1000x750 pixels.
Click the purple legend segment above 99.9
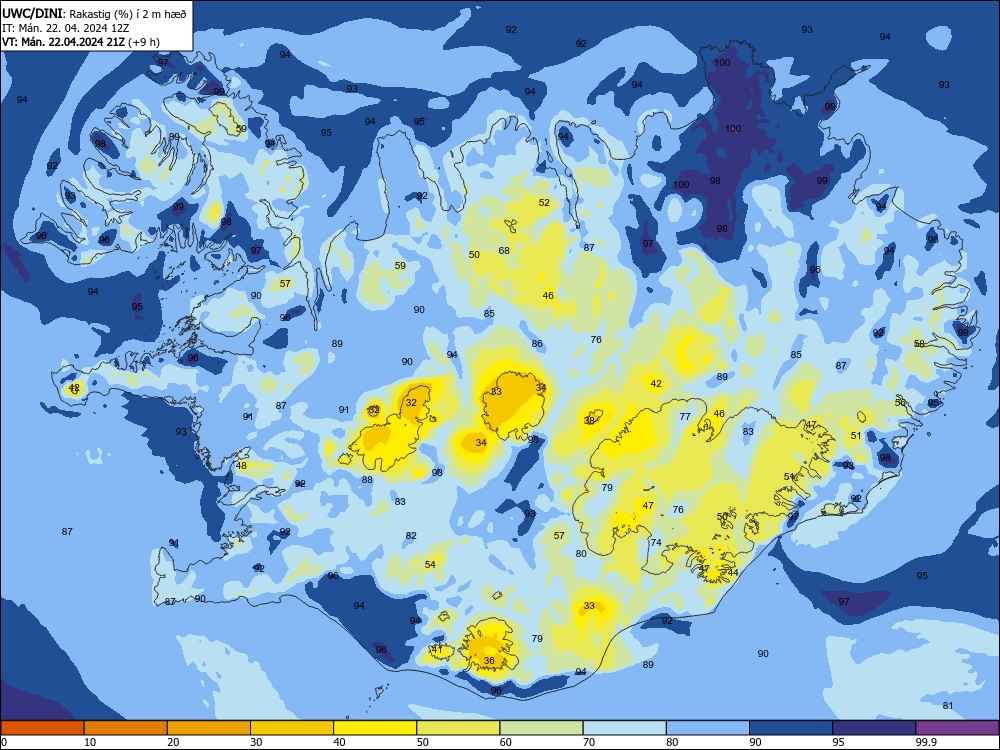[x=957, y=728]
